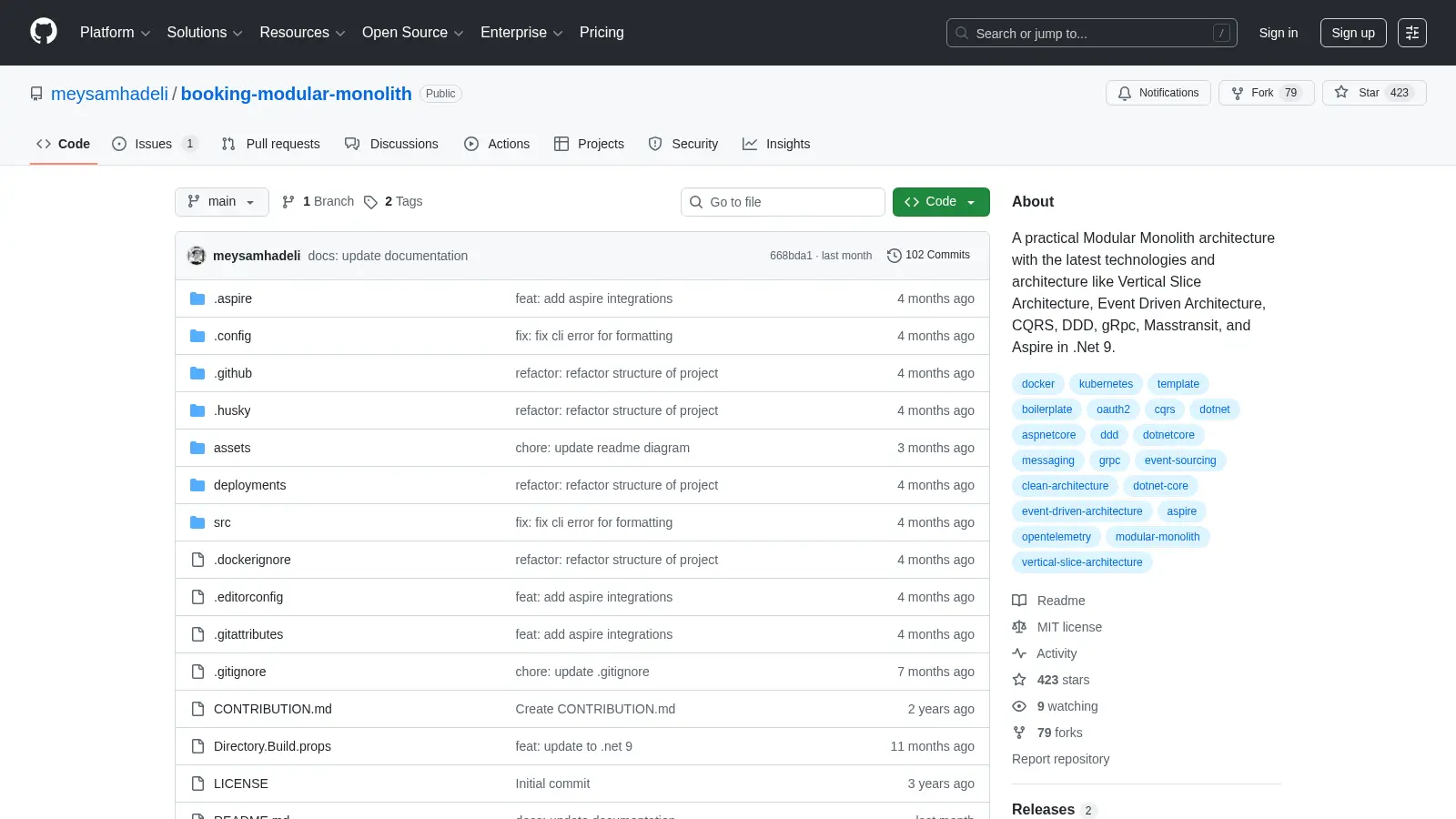Click the 79 forks link
The width and height of the screenshot is (1456, 819).
pos(1059,733)
